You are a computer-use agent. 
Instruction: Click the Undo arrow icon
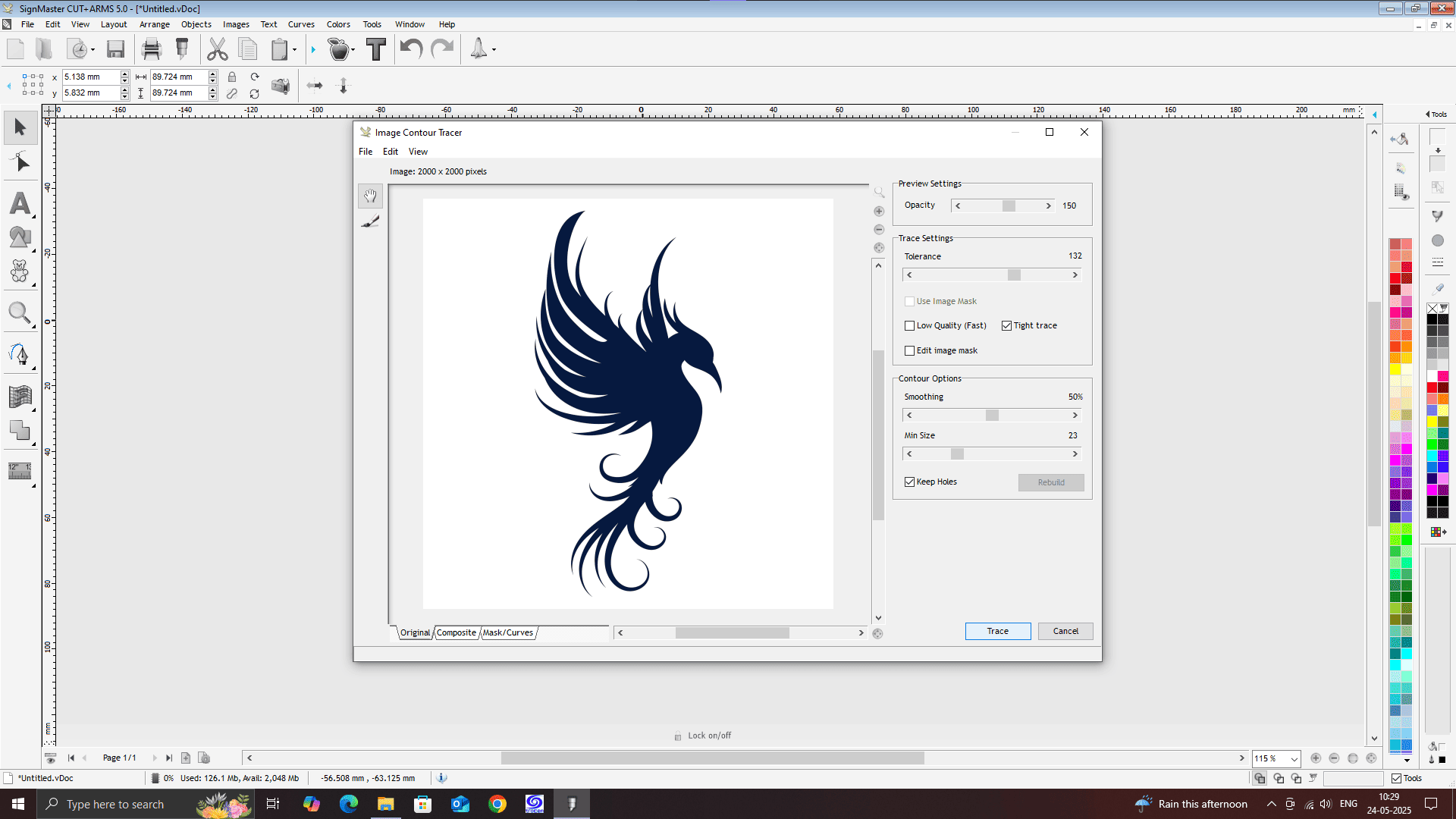[x=411, y=49]
